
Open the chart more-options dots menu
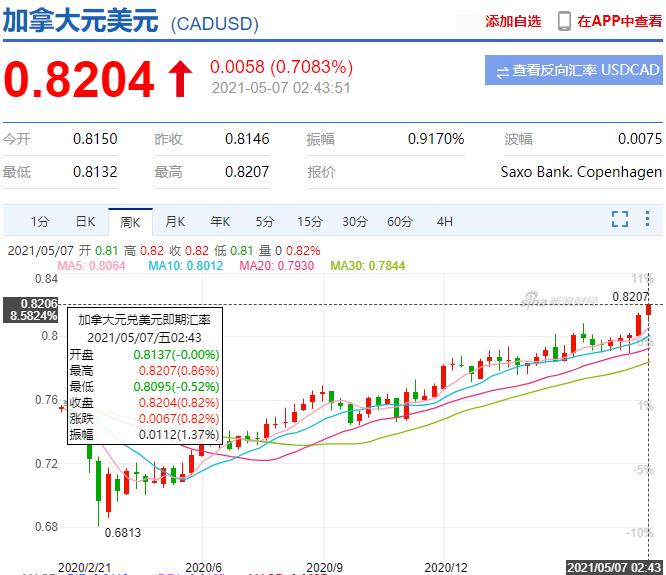point(647,219)
